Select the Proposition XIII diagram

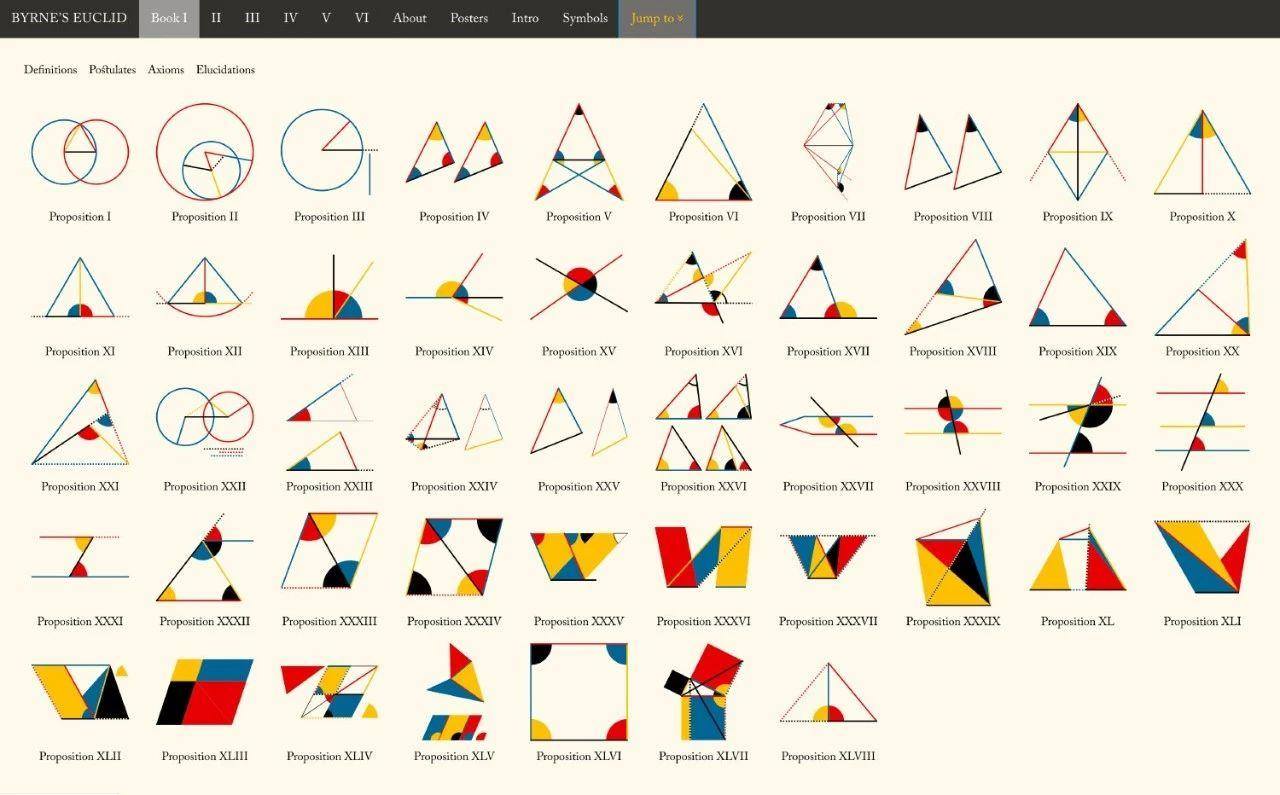(329, 287)
